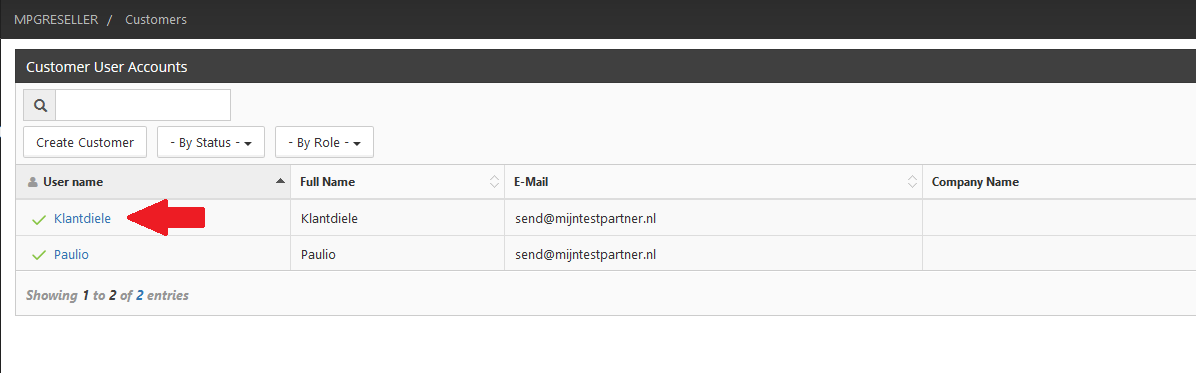Click the search magnifier icon
Viewport: 1196px width, 373px height.
[40, 105]
